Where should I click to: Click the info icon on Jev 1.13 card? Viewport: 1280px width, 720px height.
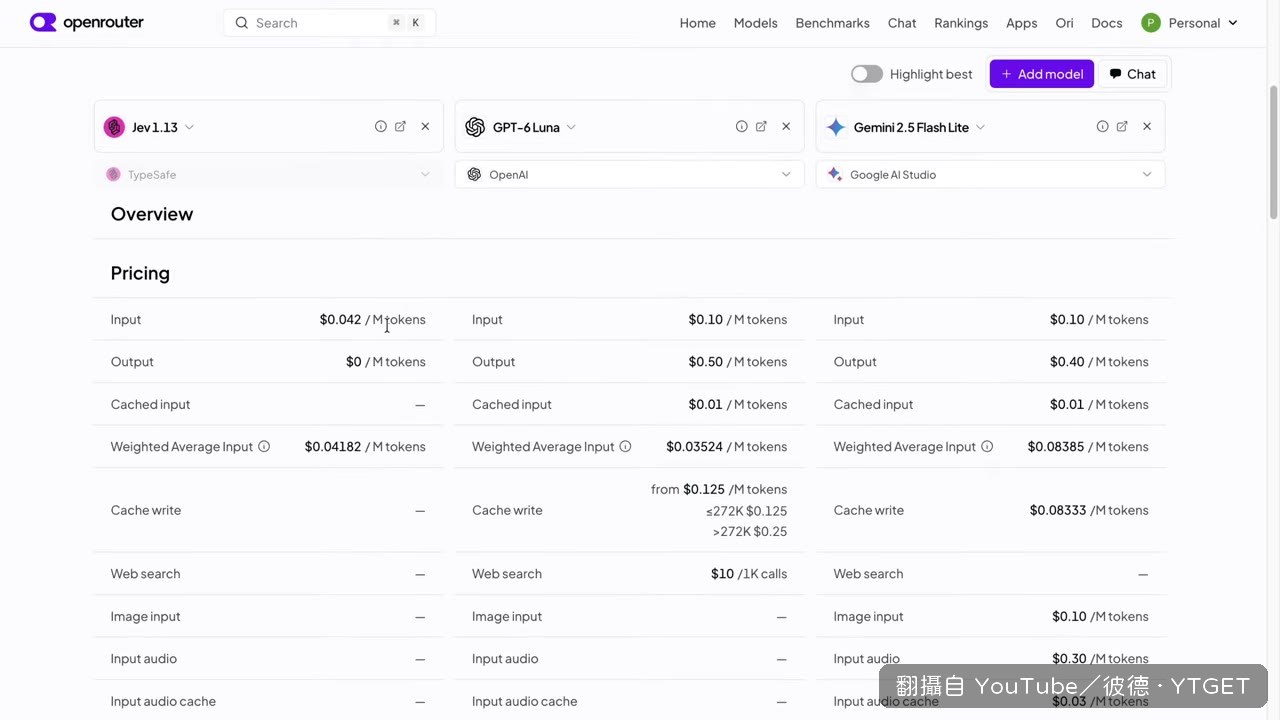coord(381,127)
